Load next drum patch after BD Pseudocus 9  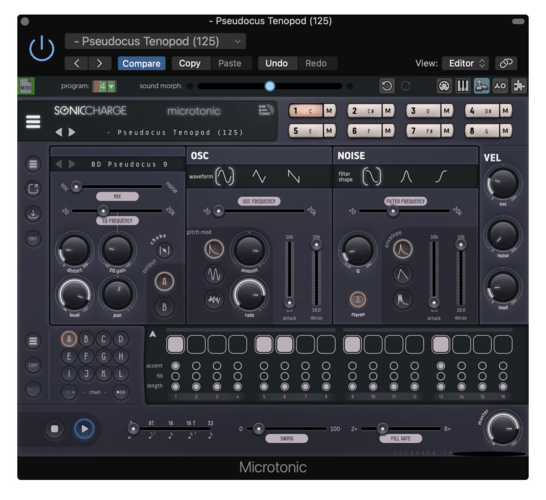(x=72, y=164)
